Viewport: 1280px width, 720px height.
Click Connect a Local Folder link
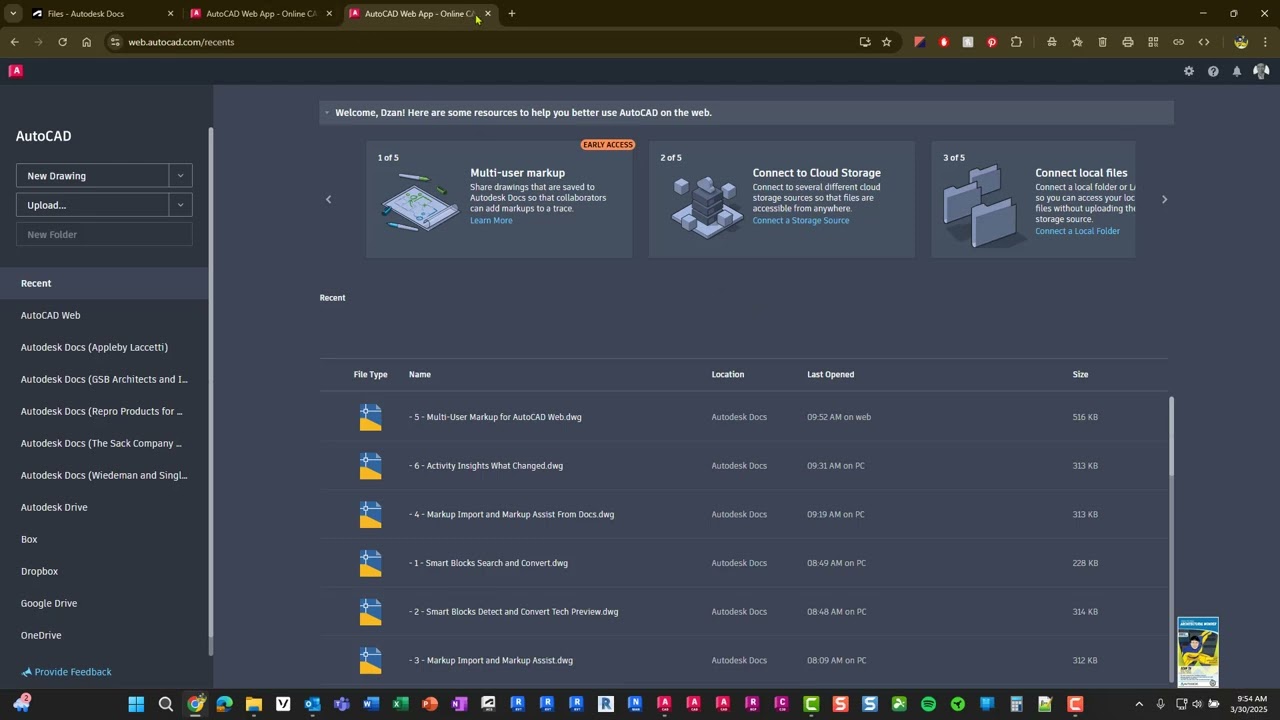click(x=1077, y=232)
